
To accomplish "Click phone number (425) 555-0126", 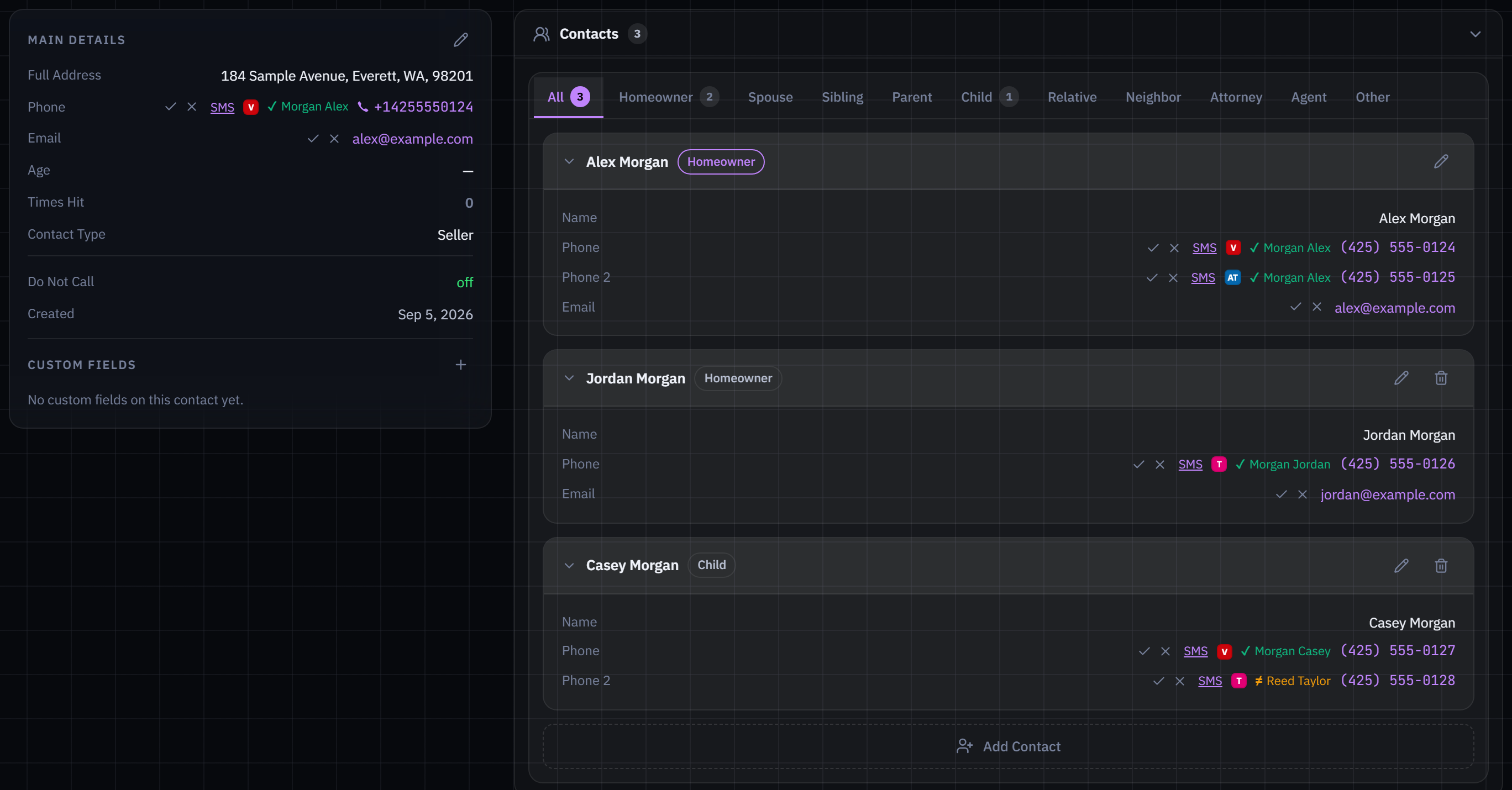I will [x=1398, y=464].
